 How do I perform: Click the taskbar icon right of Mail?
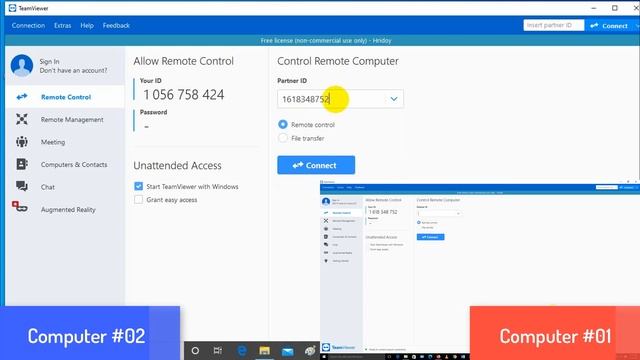pyautogui.click(x=310, y=351)
